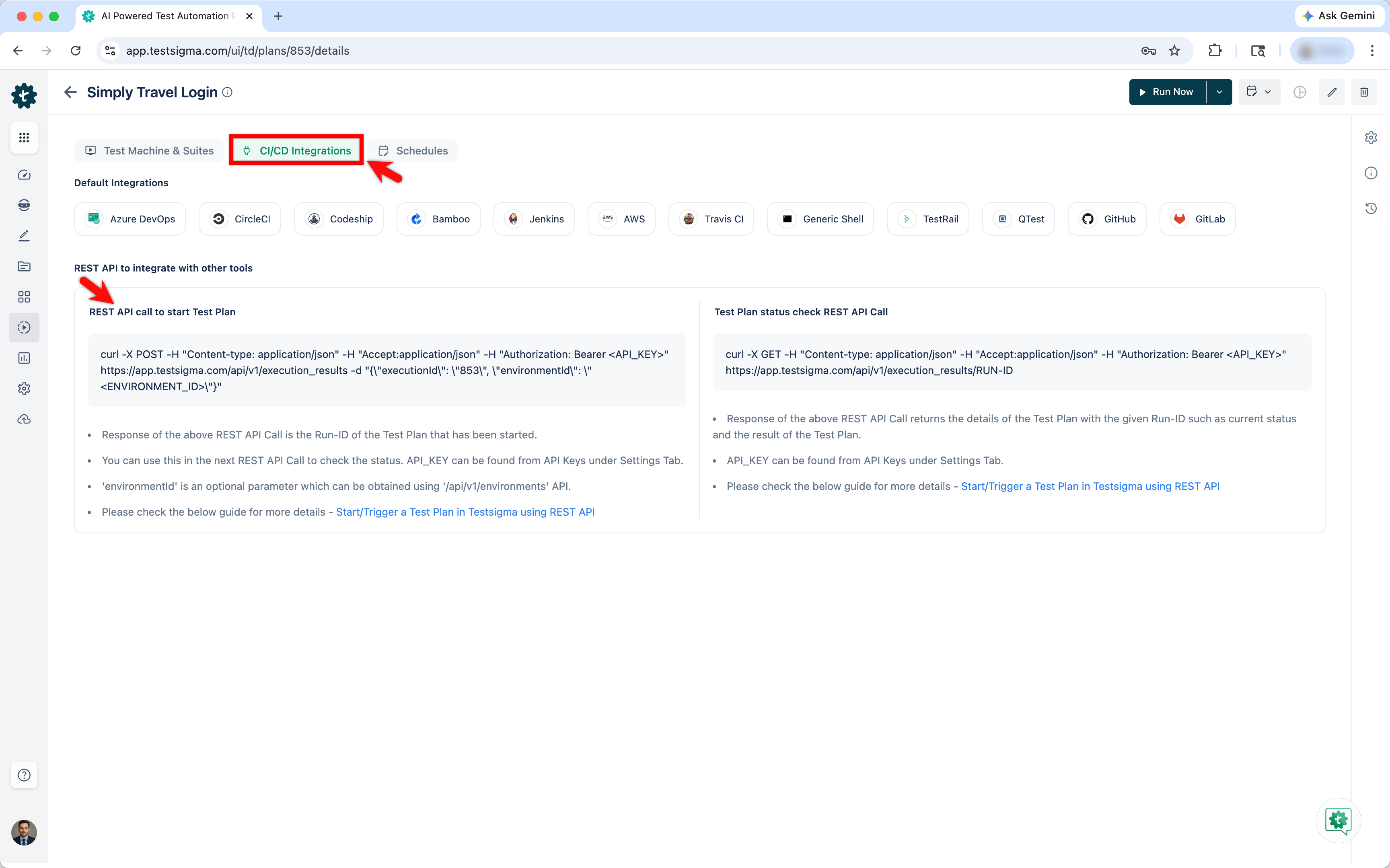Open the help question mark icon
The width and height of the screenshot is (1390, 868).
24,775
